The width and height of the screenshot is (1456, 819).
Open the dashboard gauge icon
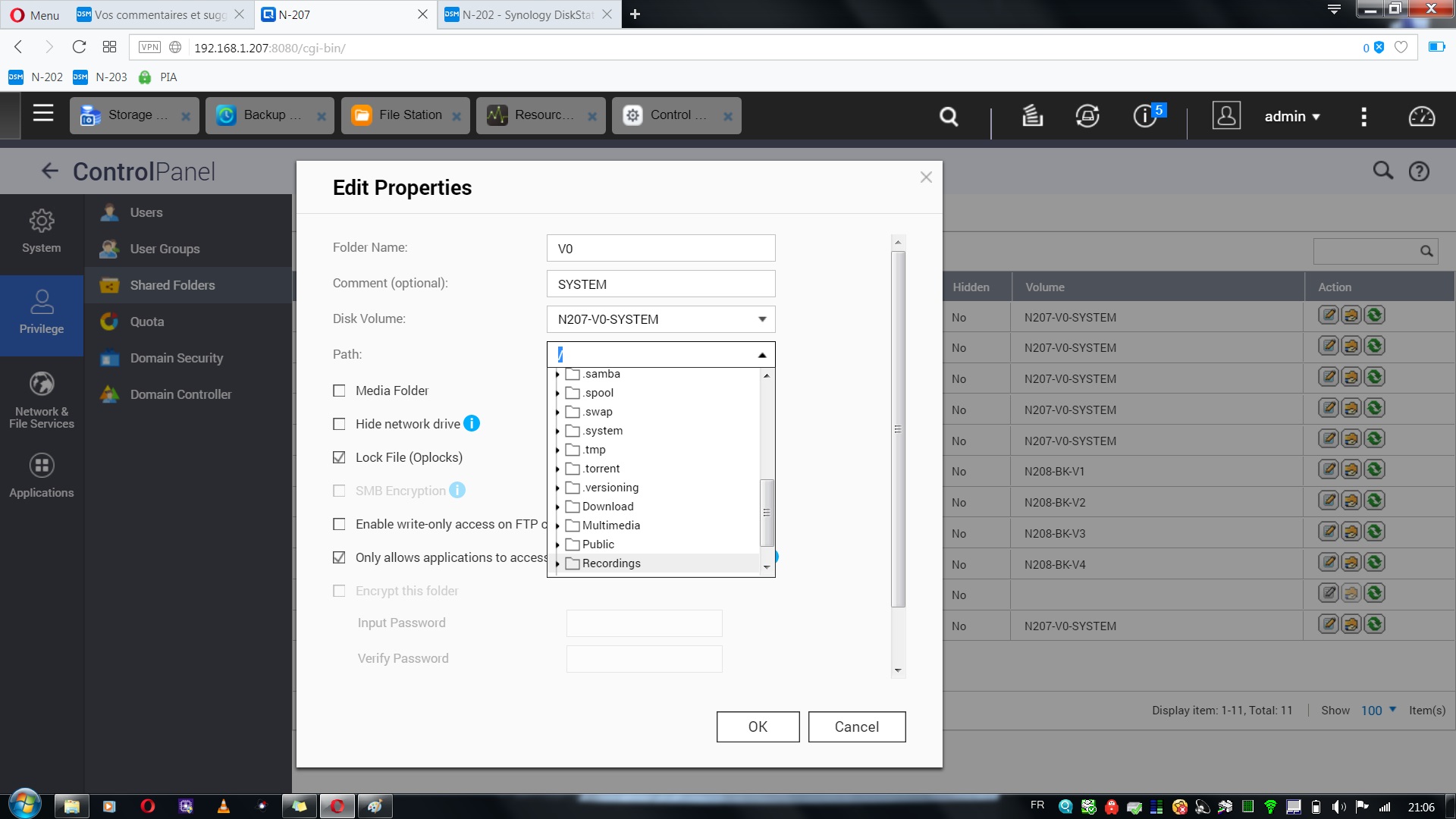coord(1422,116)
